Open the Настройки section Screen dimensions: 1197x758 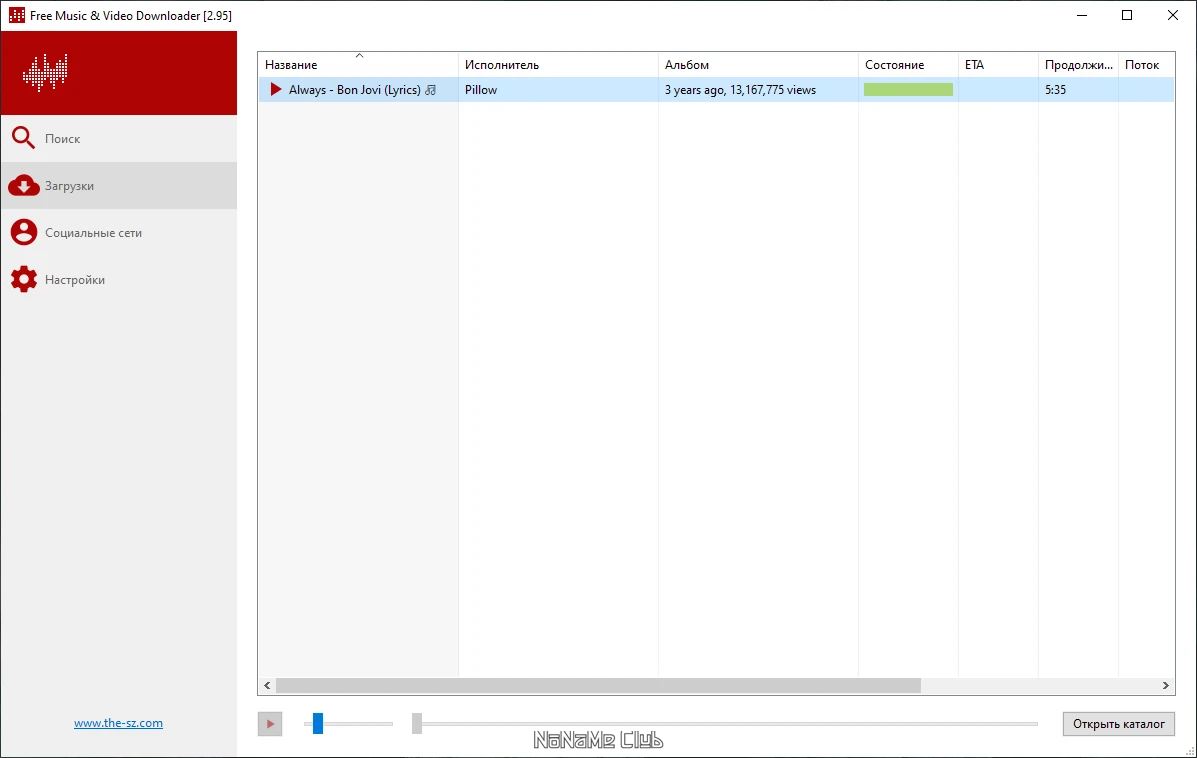click(119, 279)
